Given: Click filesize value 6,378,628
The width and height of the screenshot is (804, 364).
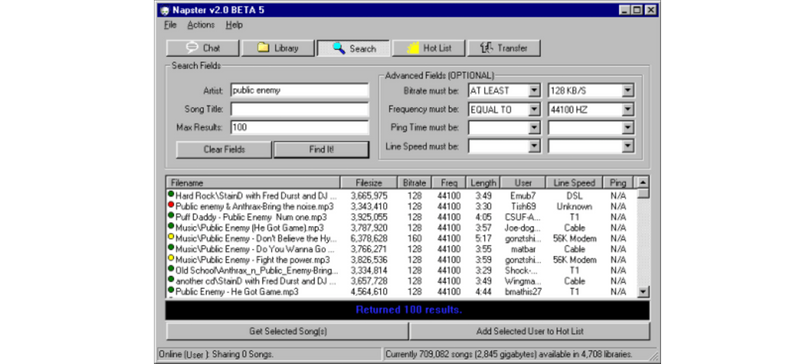Looking at the screenshot, I should 369,238.
